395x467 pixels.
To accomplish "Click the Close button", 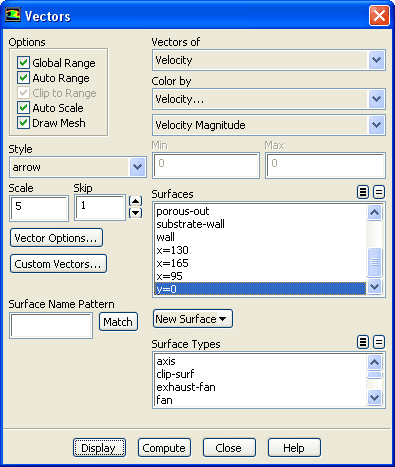I will (x=229, y=448).
